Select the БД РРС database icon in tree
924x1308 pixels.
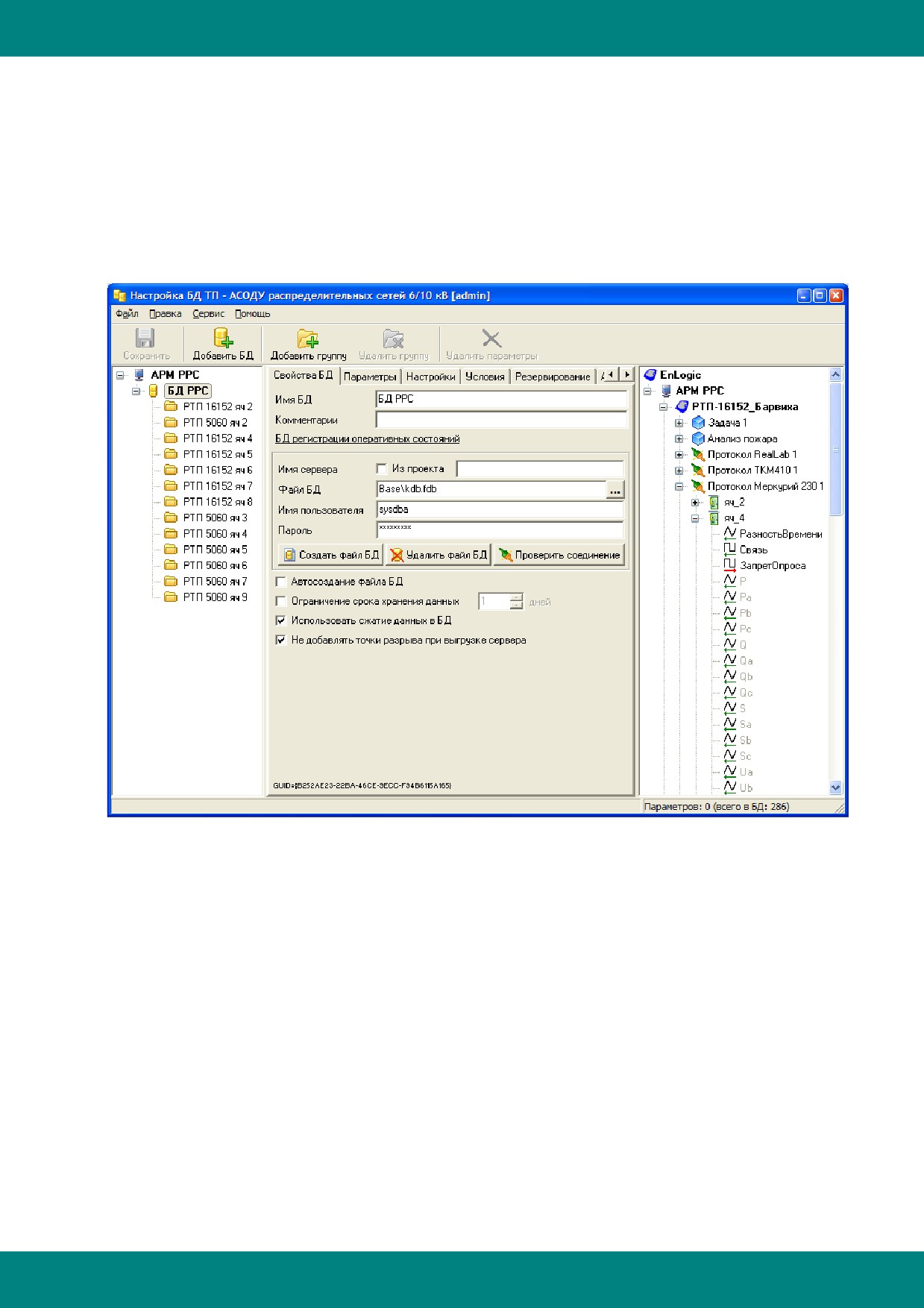[153, 391]
